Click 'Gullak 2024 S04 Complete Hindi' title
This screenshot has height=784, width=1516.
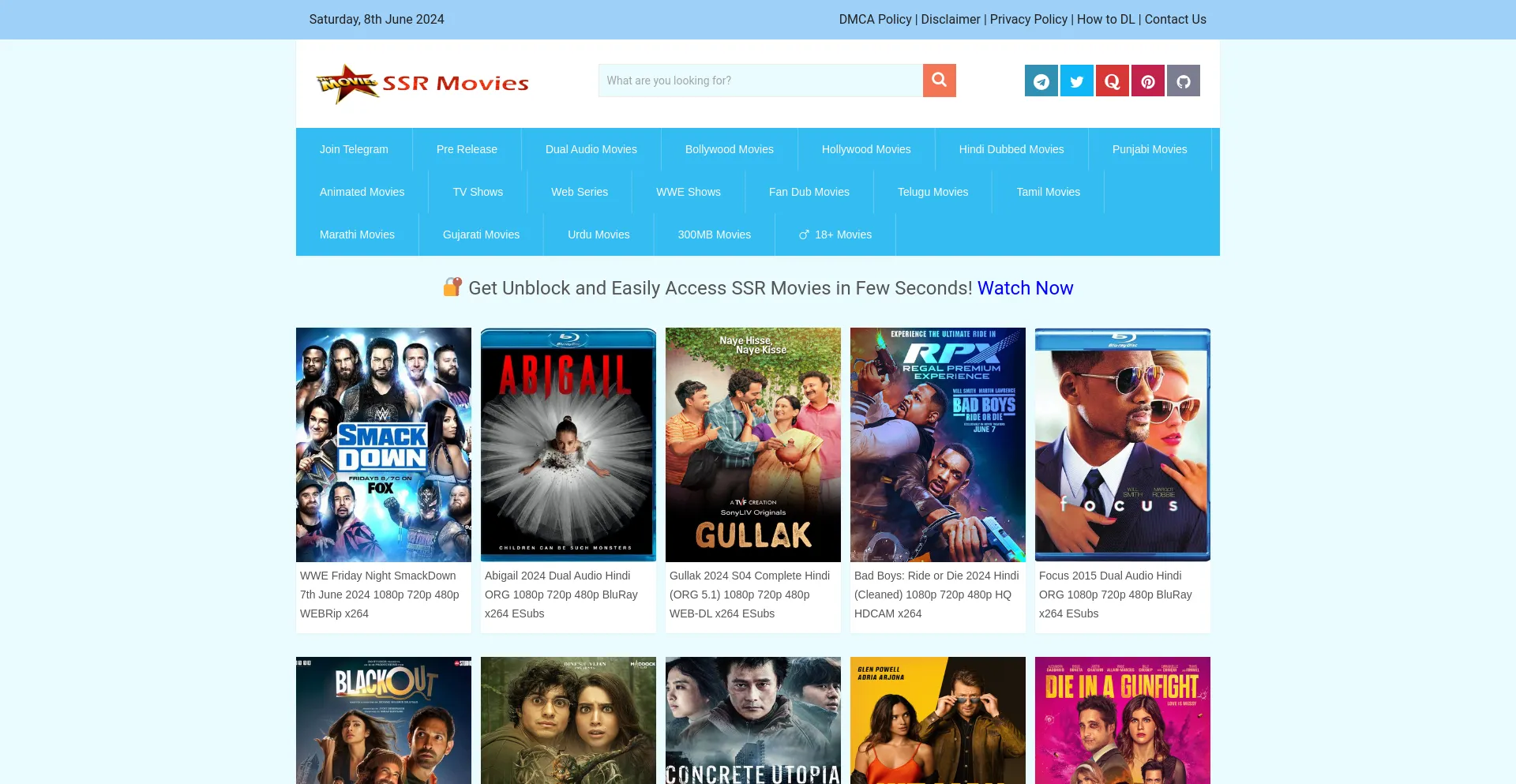(750, 595)
